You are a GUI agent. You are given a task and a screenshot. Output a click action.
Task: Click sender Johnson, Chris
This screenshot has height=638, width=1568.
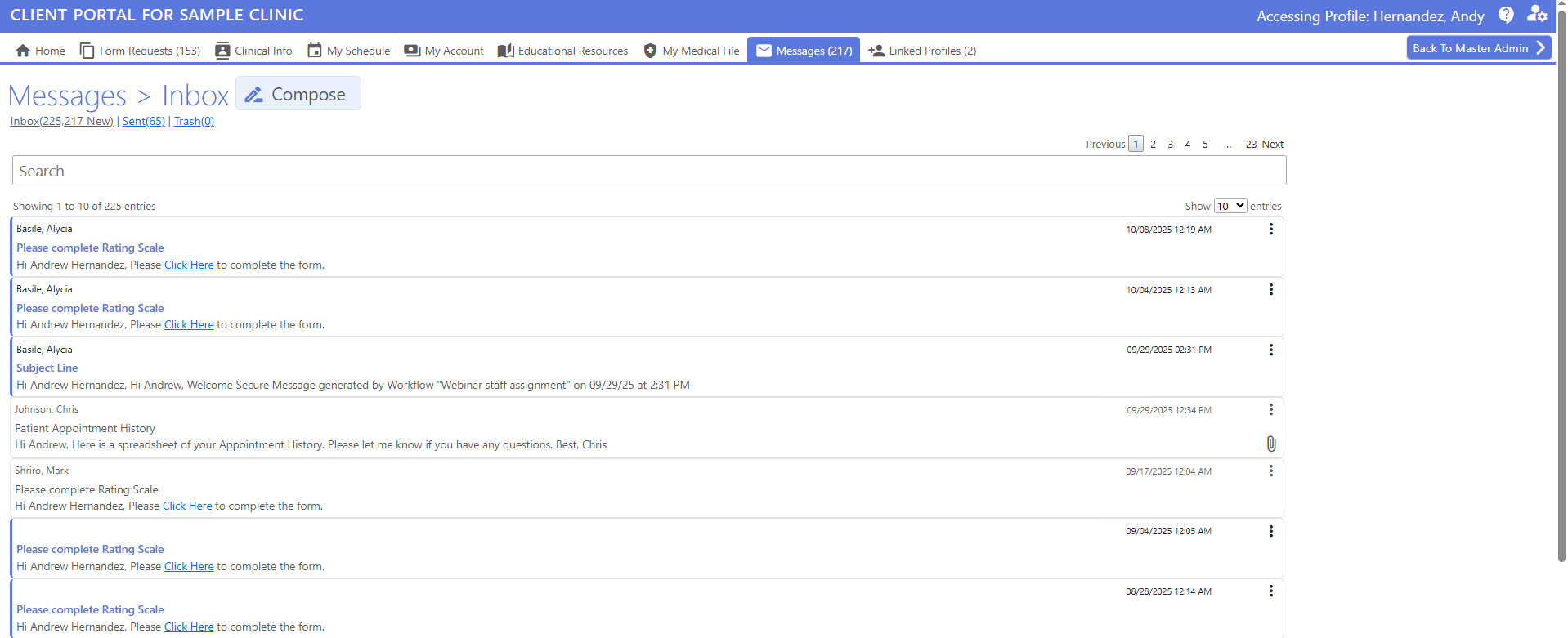pos(47,409)
